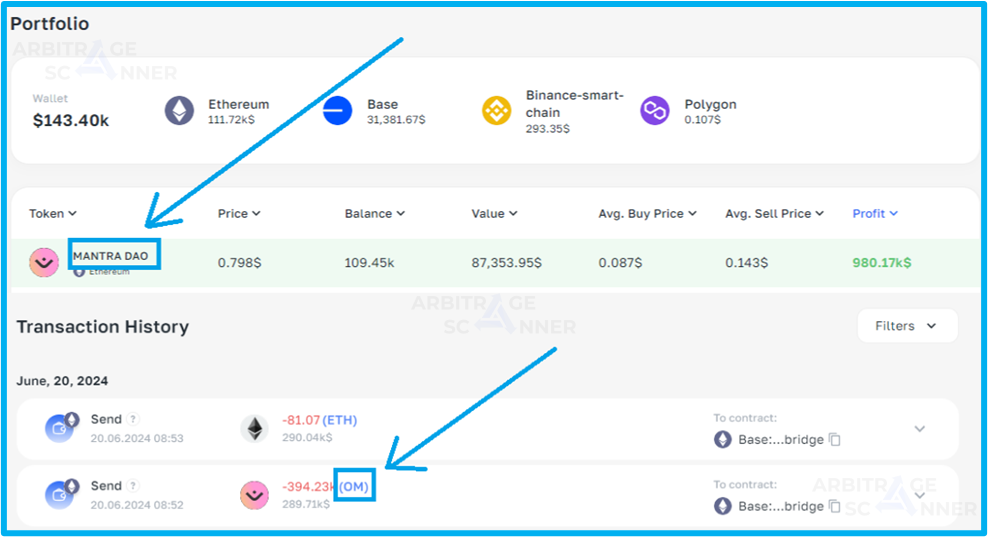Click the Transaction History heading
The height and width of the screenshot is (537, 988).
103,326
